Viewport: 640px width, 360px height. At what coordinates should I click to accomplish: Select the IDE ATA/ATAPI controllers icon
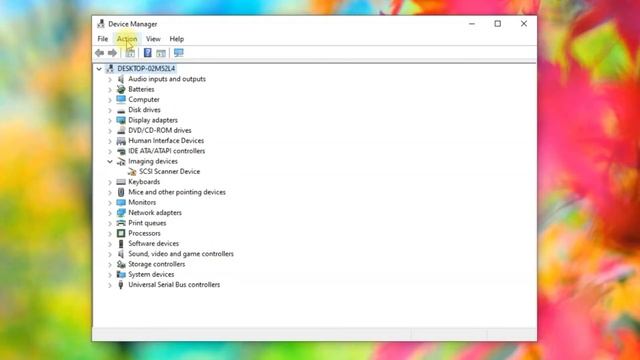click(x=121, y=151)
